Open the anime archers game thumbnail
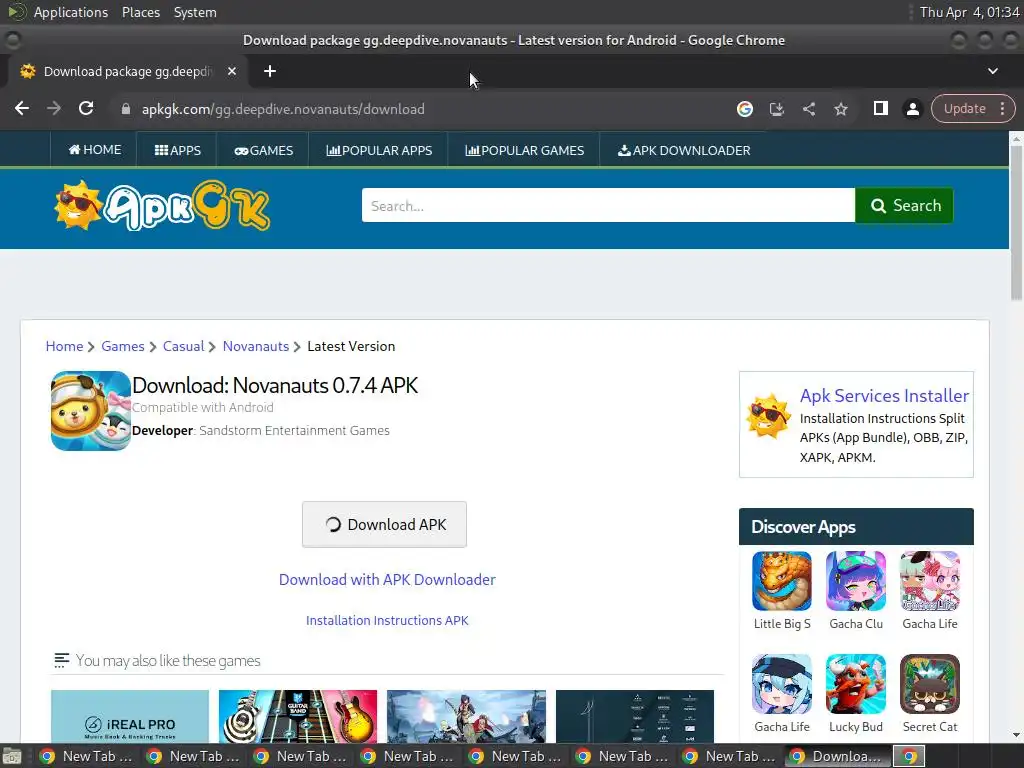1024x768 pixels. [466, 716]
